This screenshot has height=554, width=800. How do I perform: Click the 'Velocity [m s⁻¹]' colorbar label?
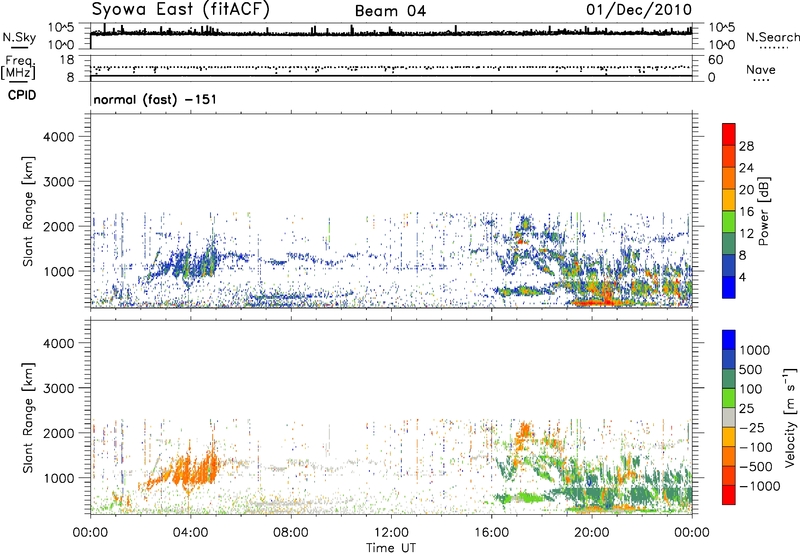coord(790,417)
